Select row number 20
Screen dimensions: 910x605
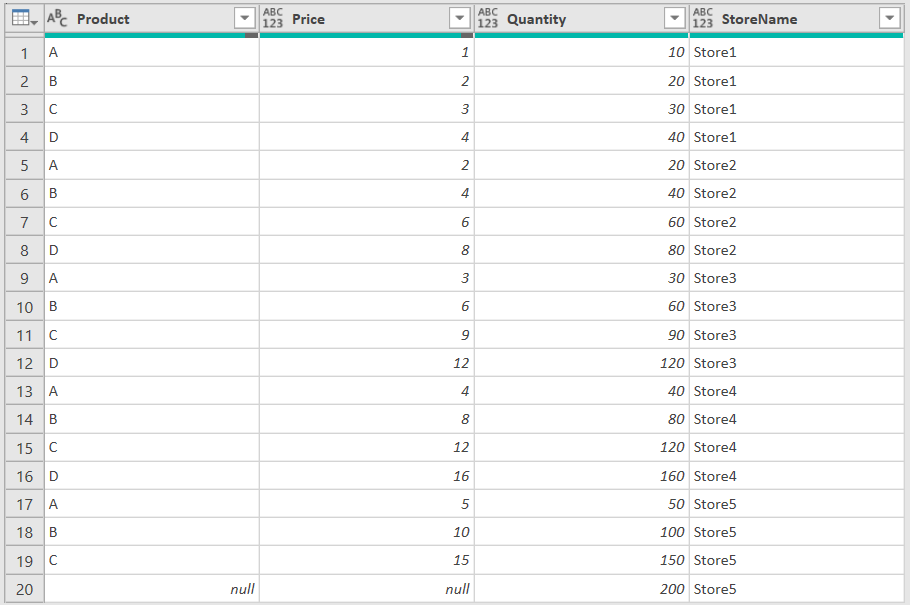tap(24, 589)
